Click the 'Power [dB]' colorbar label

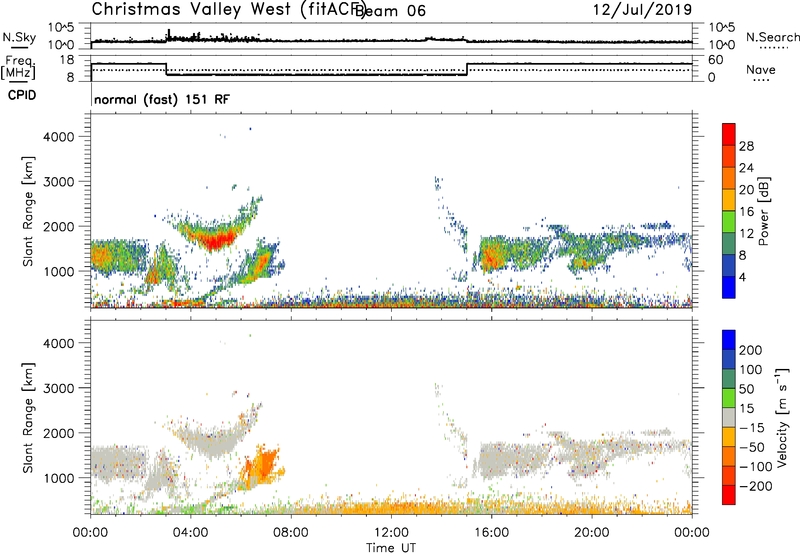pos(763,212)
